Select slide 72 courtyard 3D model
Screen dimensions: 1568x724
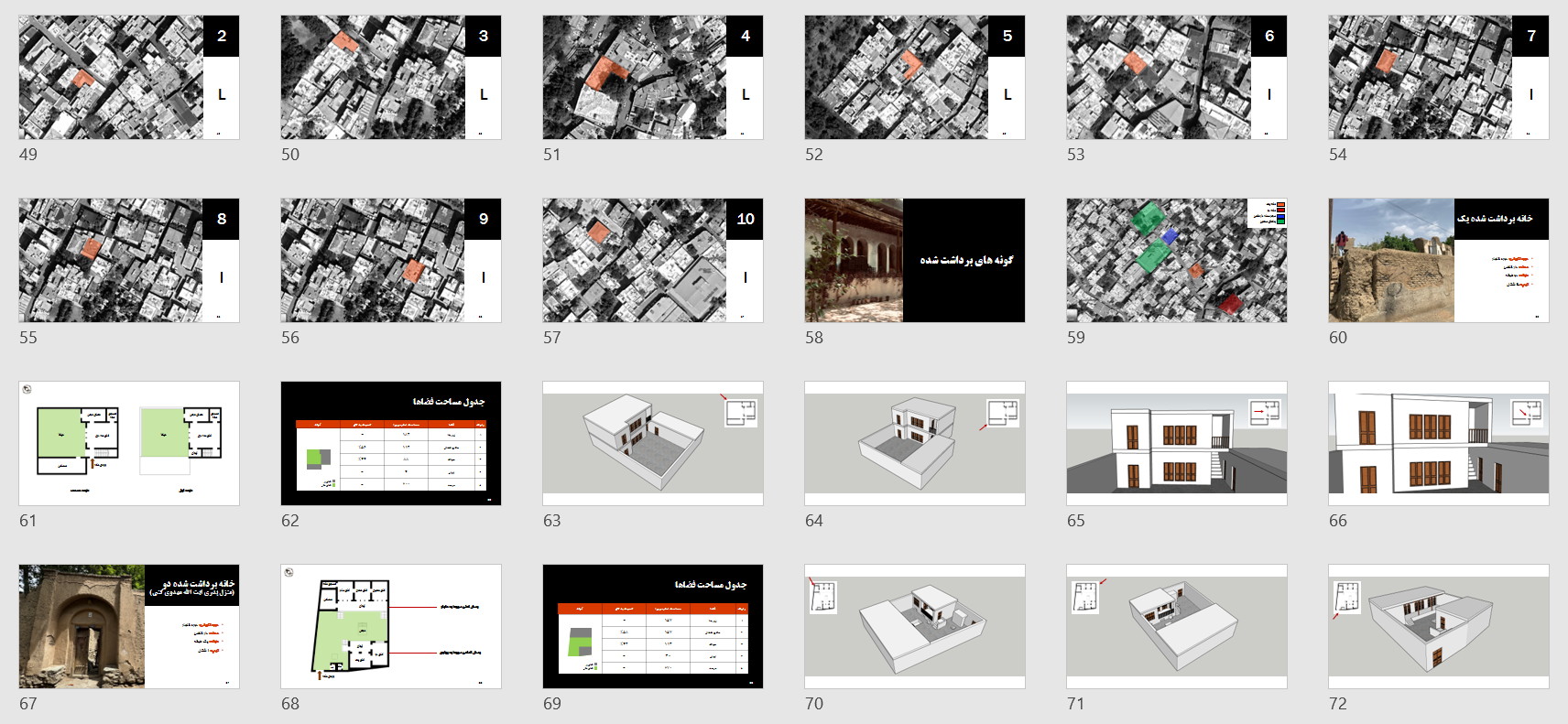(x=1438, y=626)
